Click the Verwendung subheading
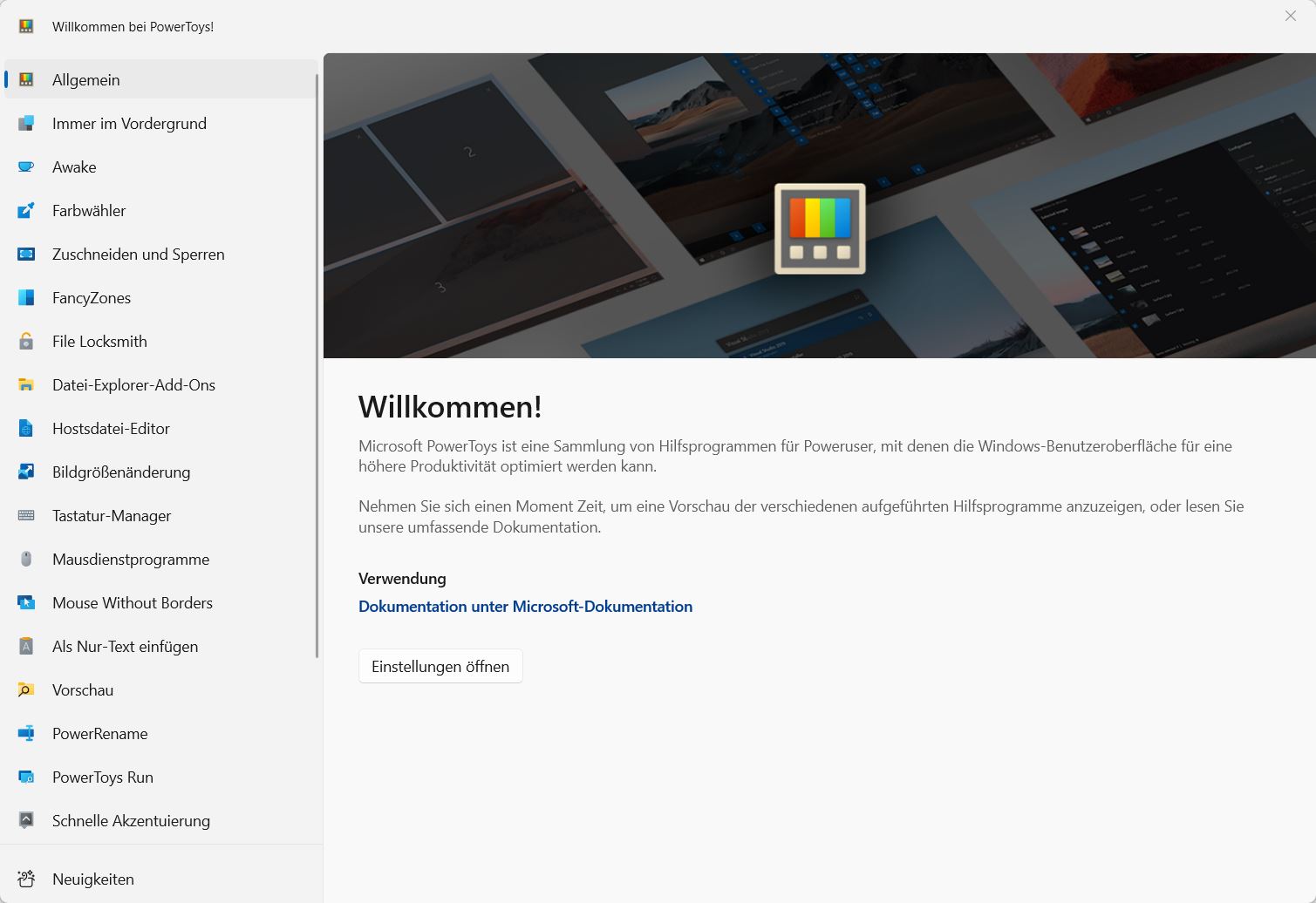 (402, 579)
